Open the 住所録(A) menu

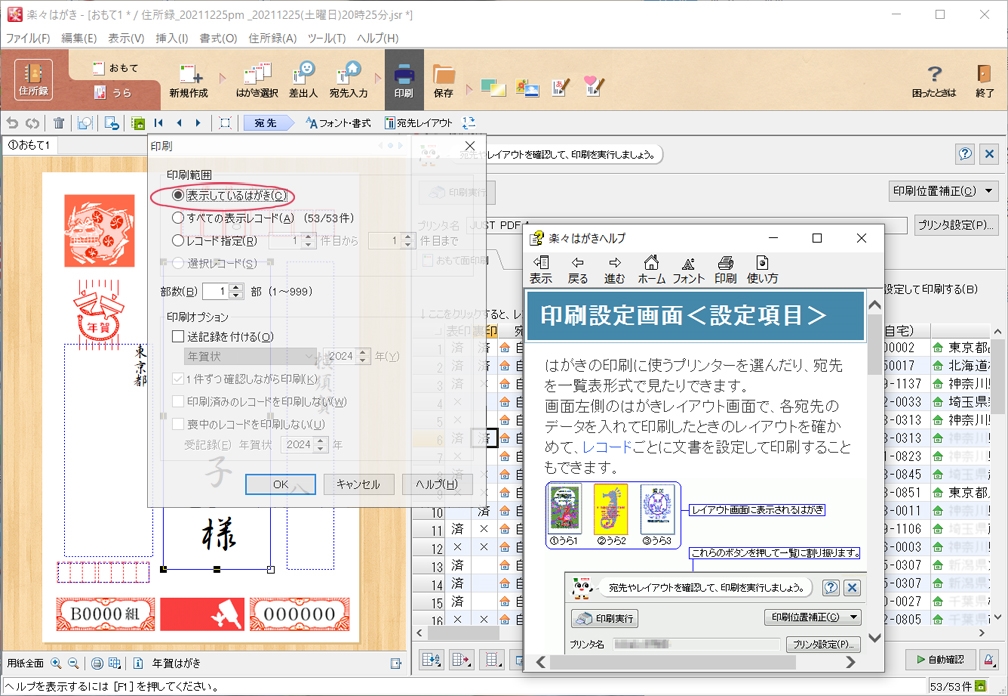[272, 38]
